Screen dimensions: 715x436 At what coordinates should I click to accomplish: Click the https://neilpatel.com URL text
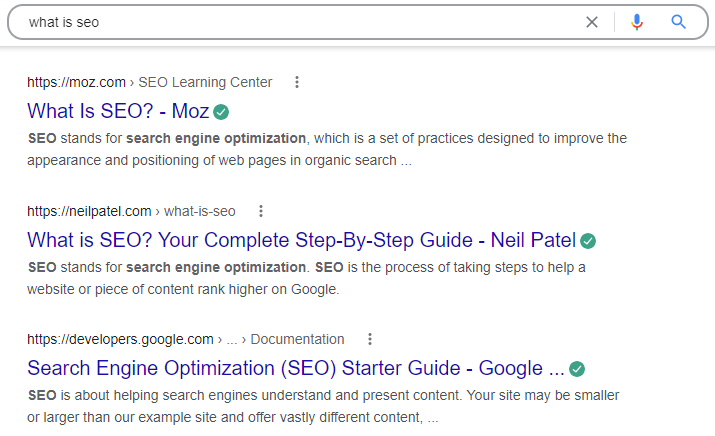(x=89, y=211)
